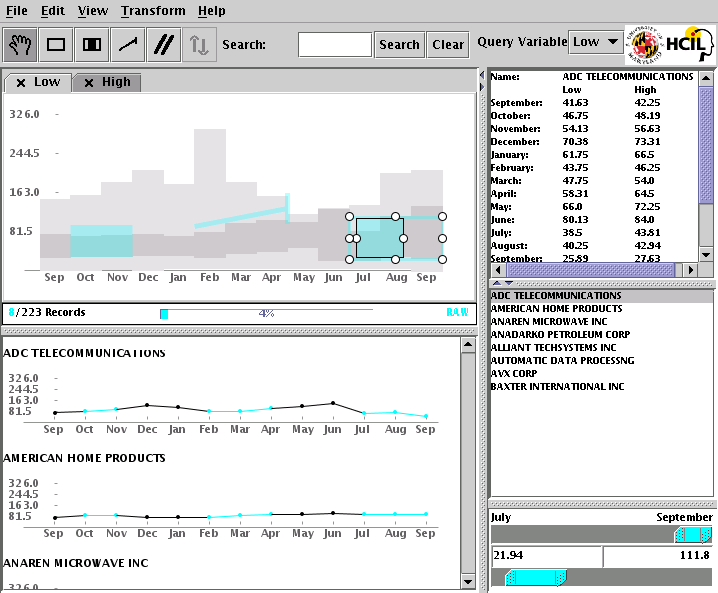
Task: Click time series panel scroll up arrow
Action: pyautogui.click(x=468, y=345)
